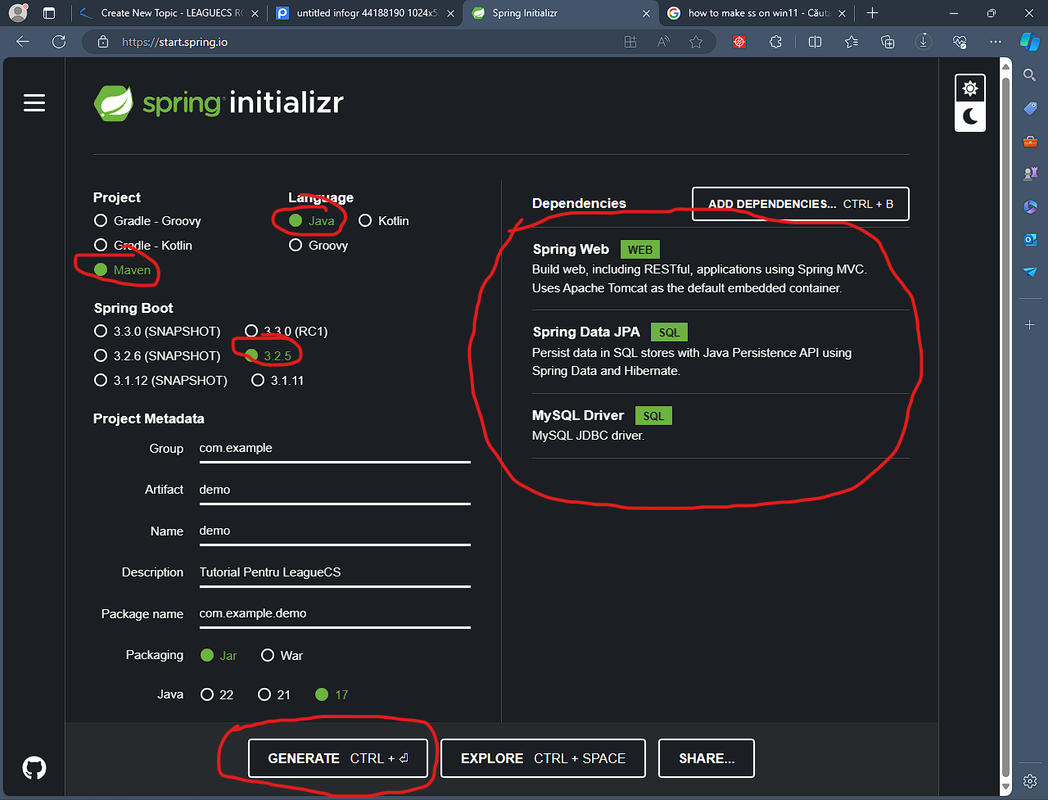Toggle Split screen icon in toolbar
Viewport: 1048px width, 800px height.
(x=815, y=41)
